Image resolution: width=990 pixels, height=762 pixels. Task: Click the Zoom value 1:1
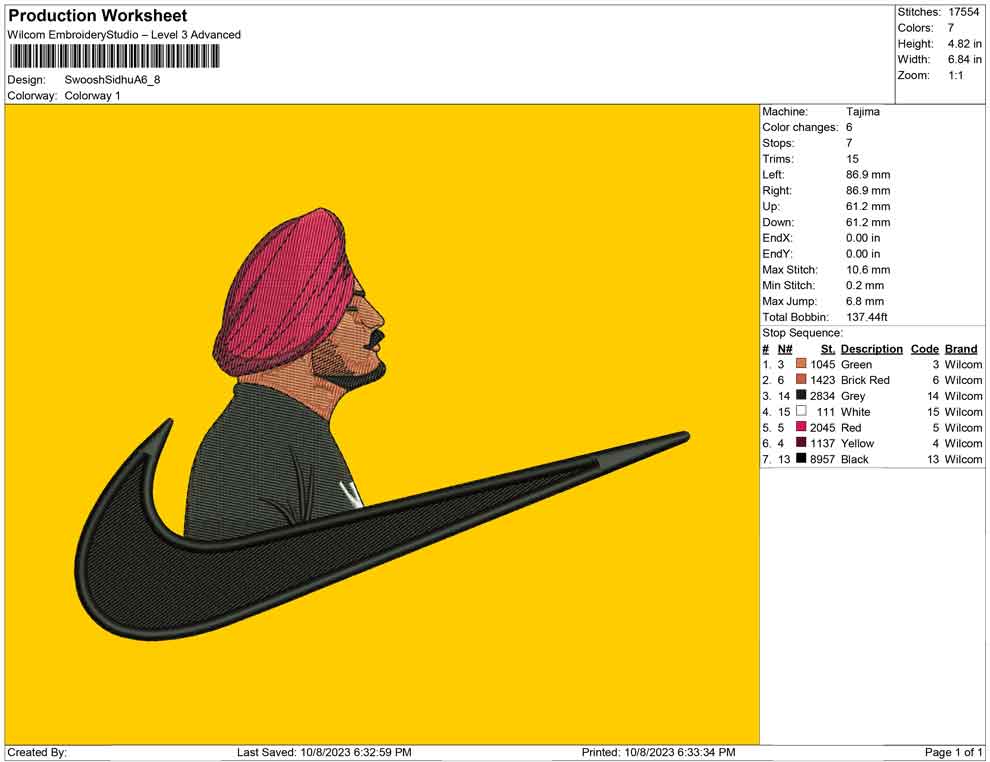[955, 75]
